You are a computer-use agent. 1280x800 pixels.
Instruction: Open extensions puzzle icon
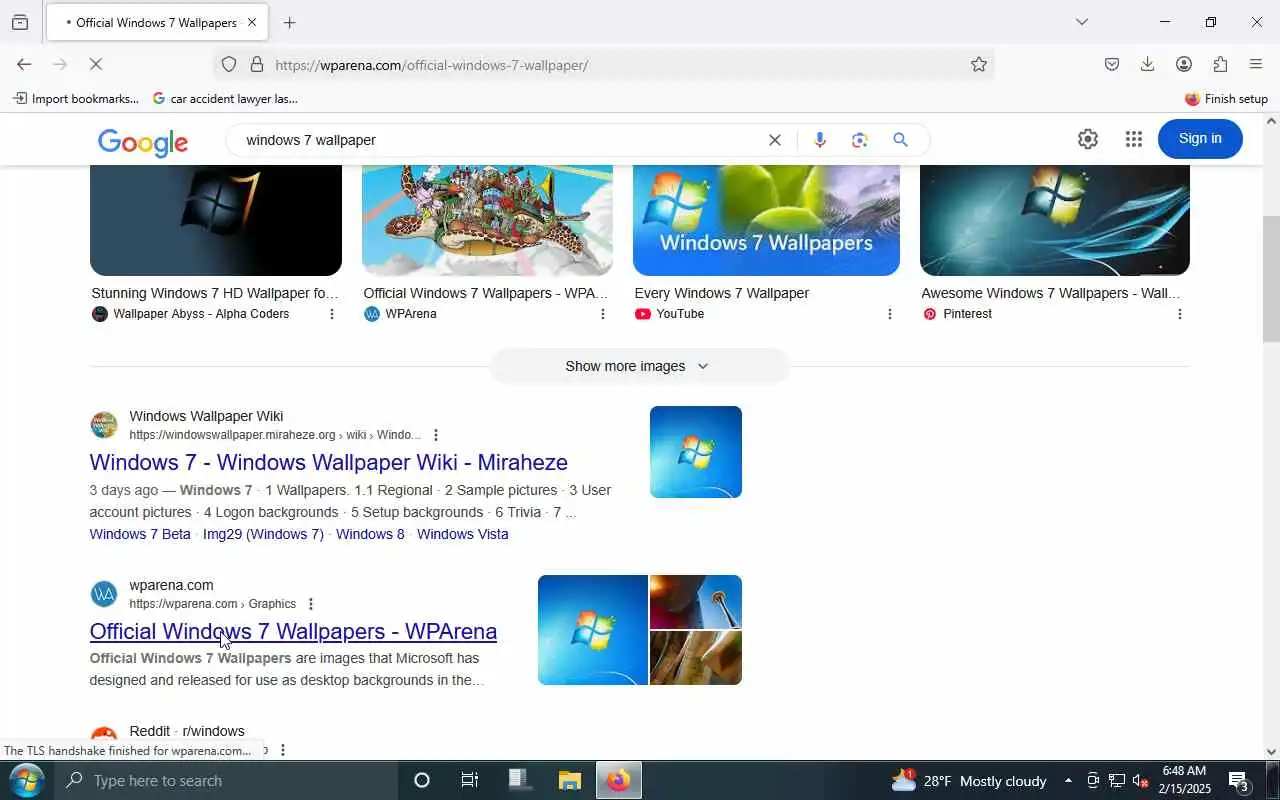point(1220,65)
